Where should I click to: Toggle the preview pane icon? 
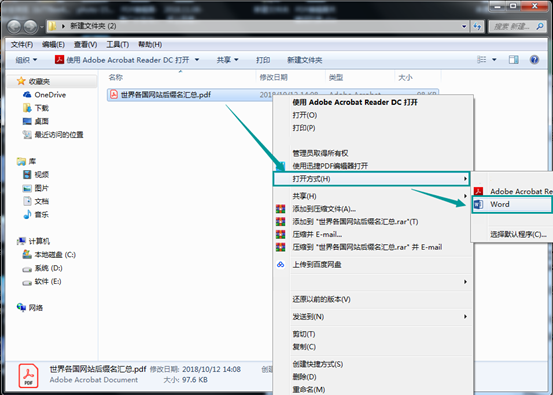coord(514,60)
